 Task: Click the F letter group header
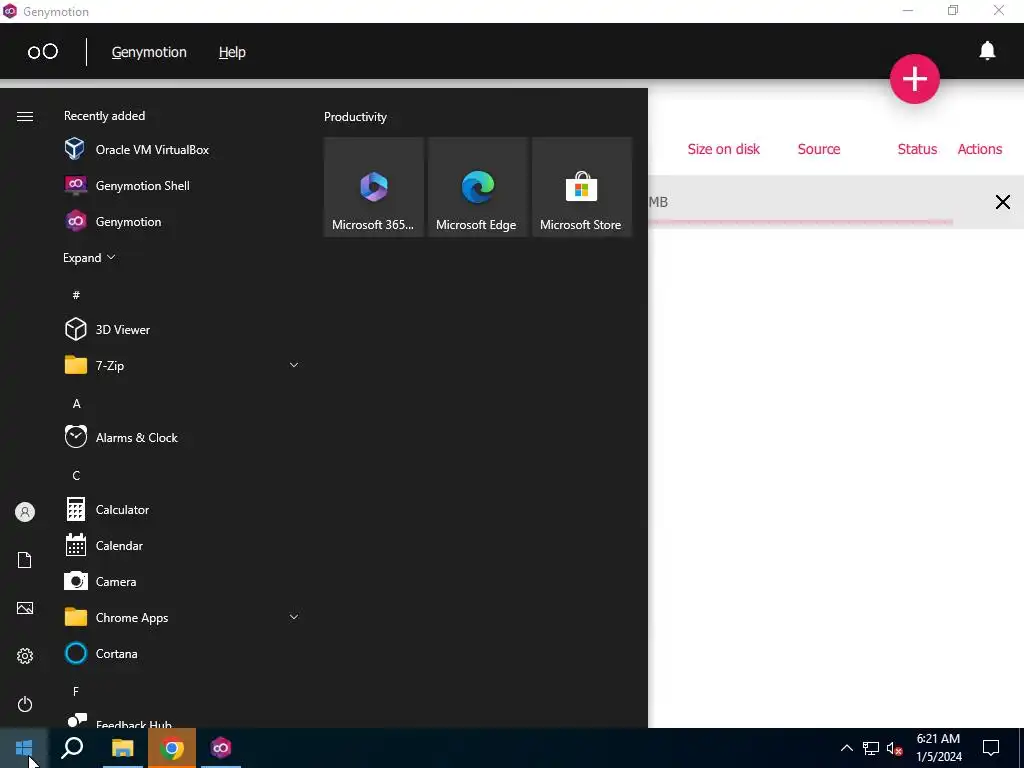tap(76, 691)
